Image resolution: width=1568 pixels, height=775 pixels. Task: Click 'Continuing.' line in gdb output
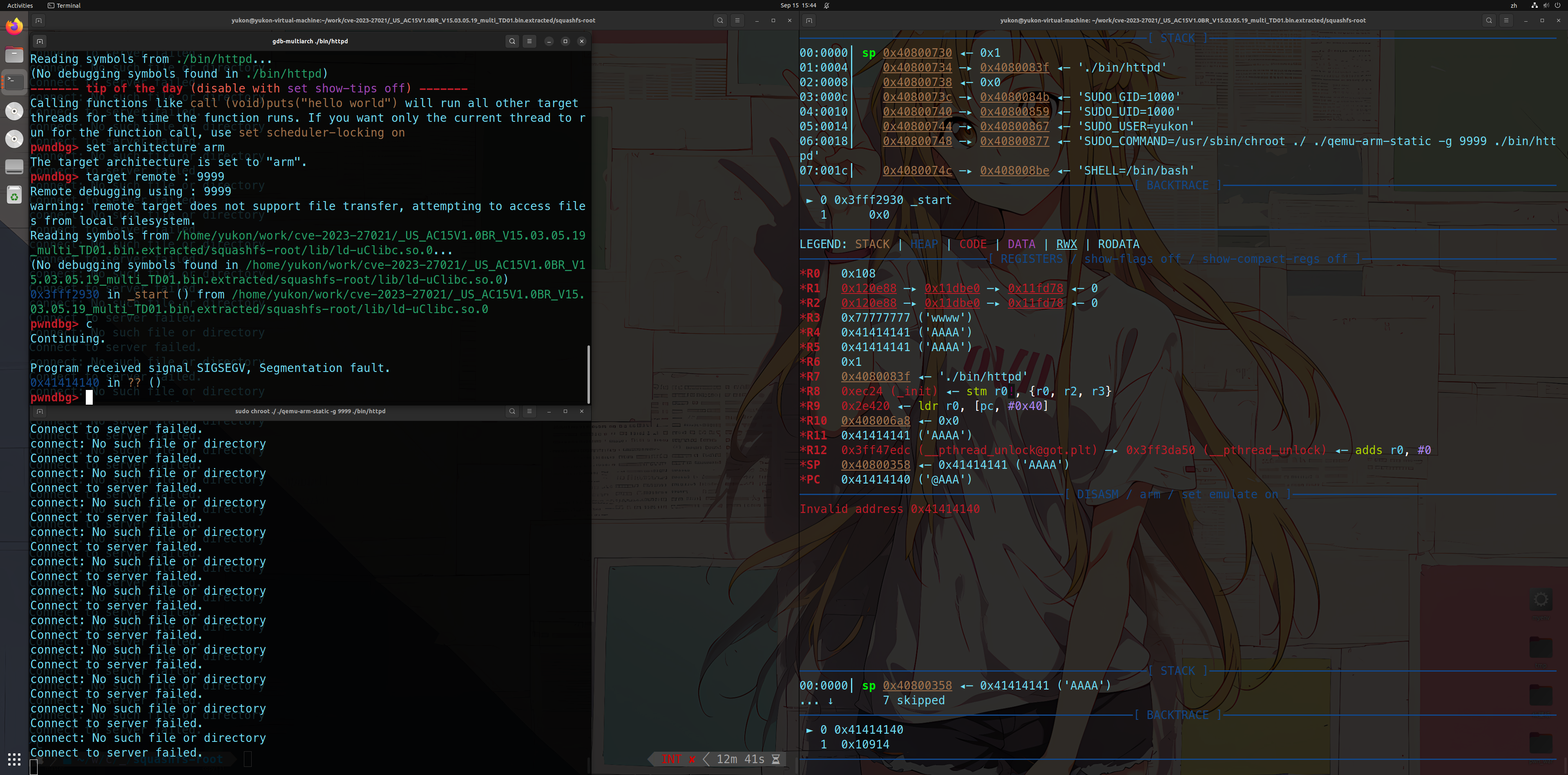tap(68, 338)
